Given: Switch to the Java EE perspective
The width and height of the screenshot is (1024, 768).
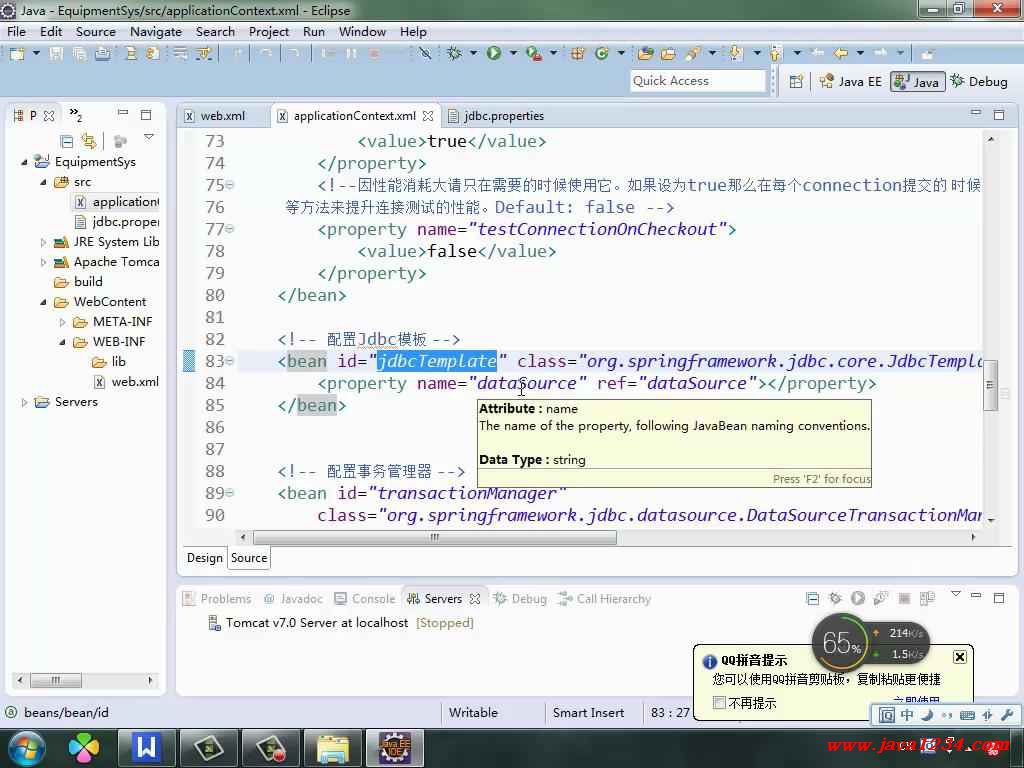Looking at the screenshot, I should [851, 82].
